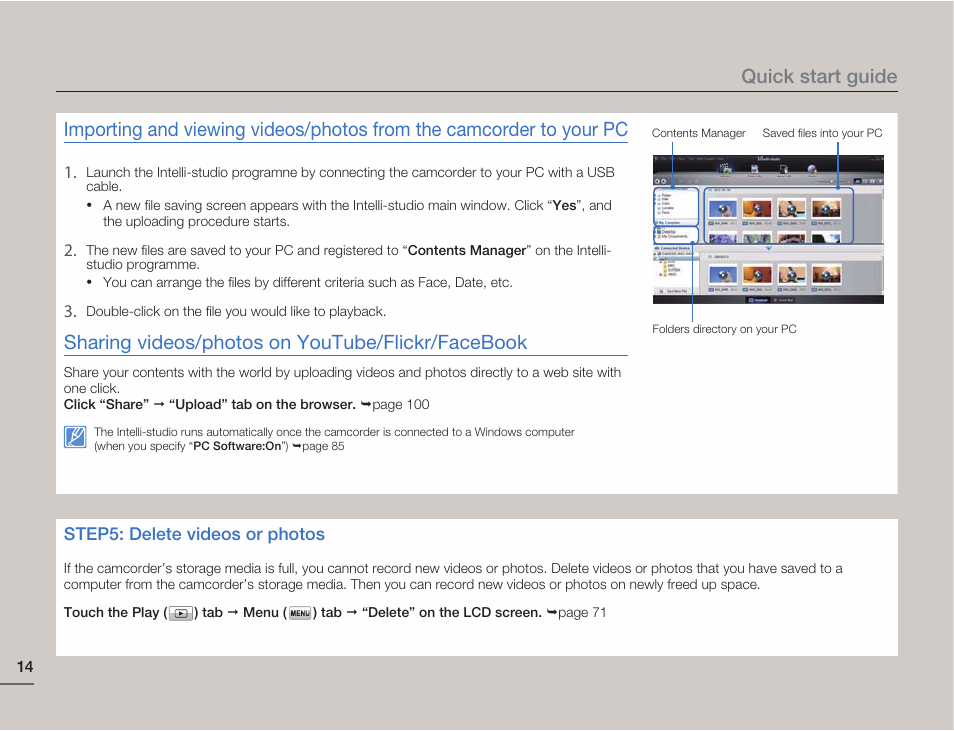The width and height of the screenshot is (954, 731).
Task: Click the 'Saved files into your PC' label
Action: pos(822,133)
